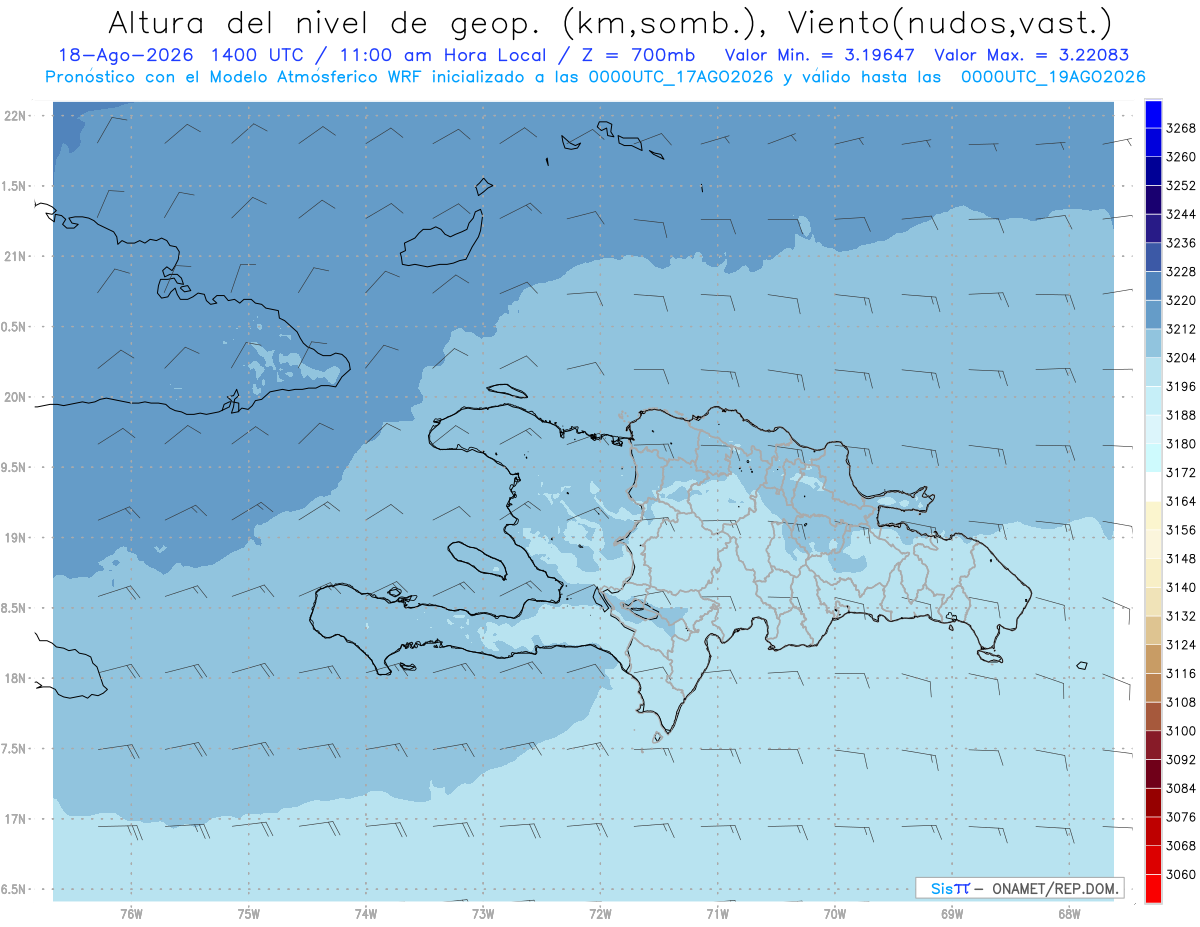Select the 'Valor Min. = 3.19647' readout
The image size is (1200, 927).
tap(820, 55)
